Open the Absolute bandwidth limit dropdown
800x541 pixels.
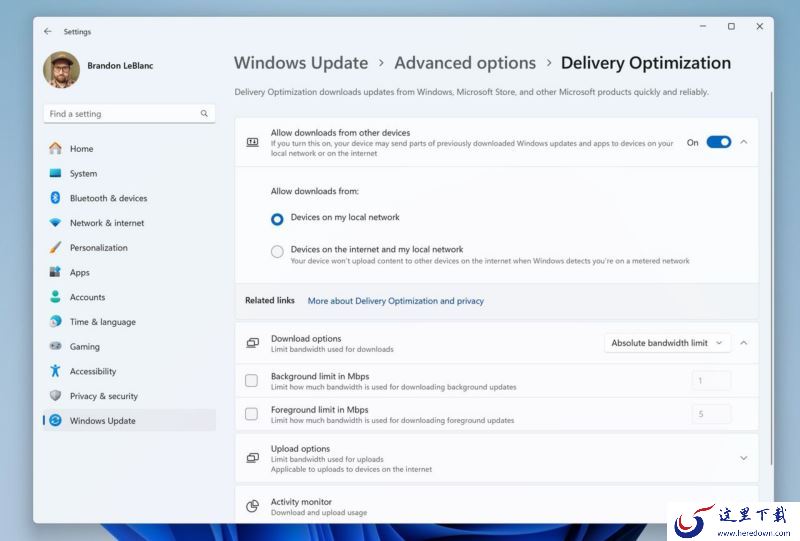[667, 343]
